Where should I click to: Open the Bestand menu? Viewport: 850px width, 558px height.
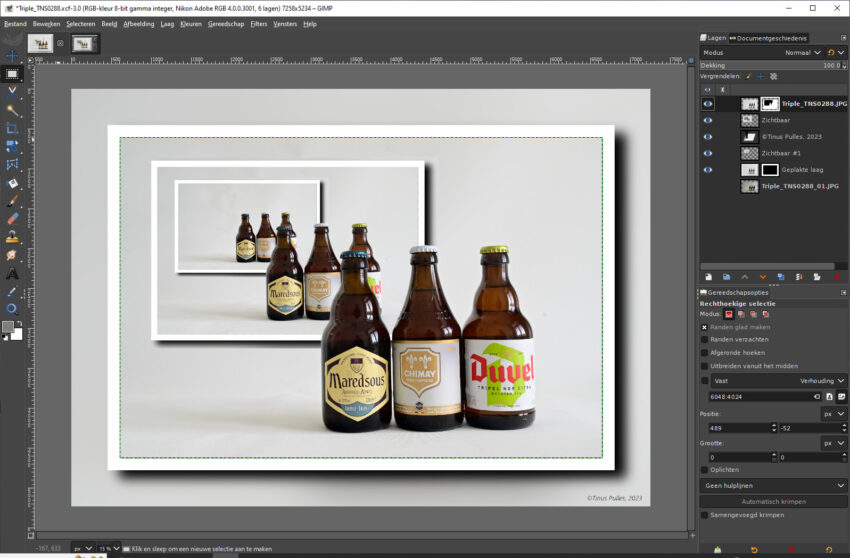[15, 24]
